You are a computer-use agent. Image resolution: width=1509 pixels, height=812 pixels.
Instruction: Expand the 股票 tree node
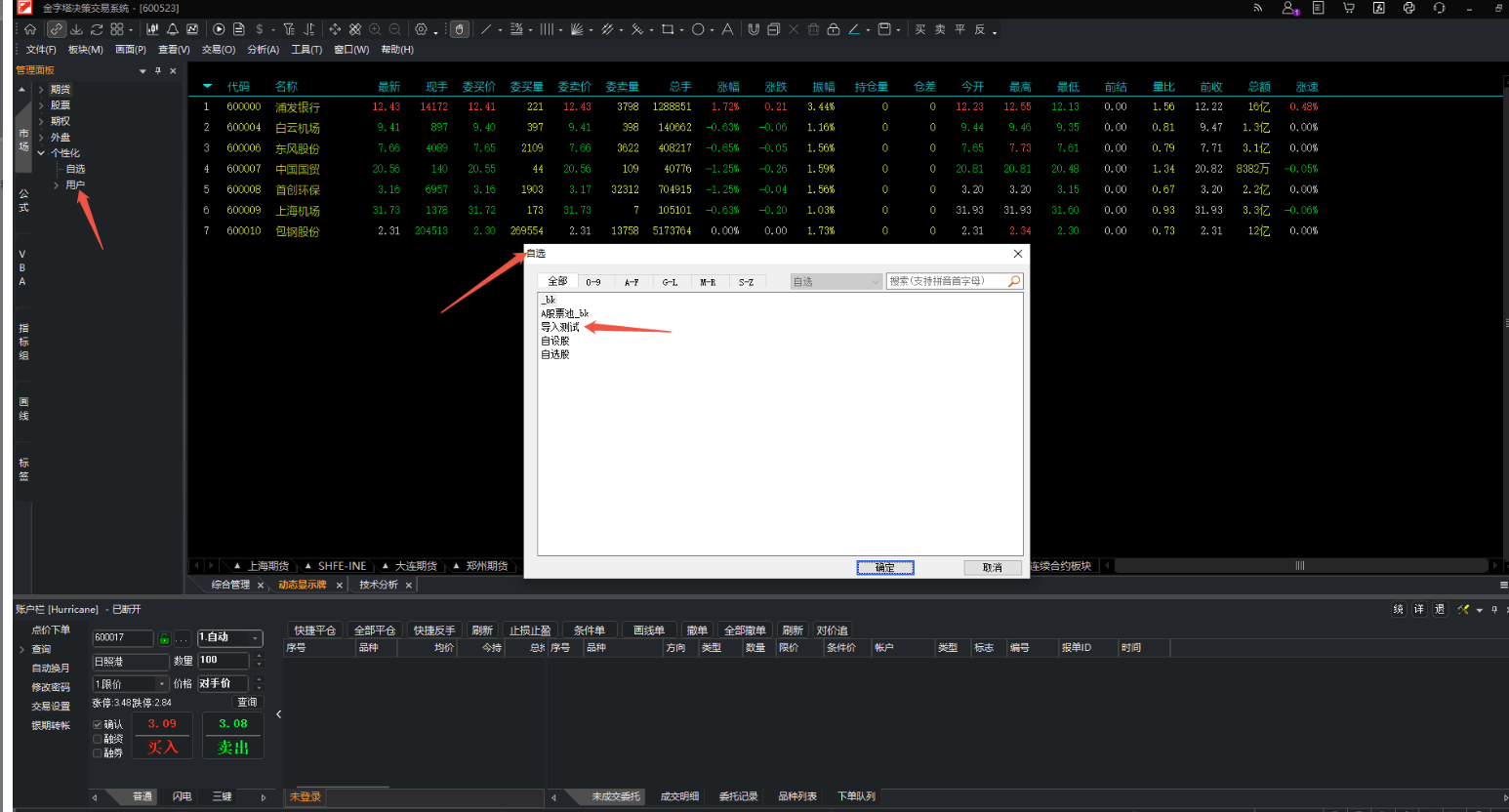click(41, 105)
